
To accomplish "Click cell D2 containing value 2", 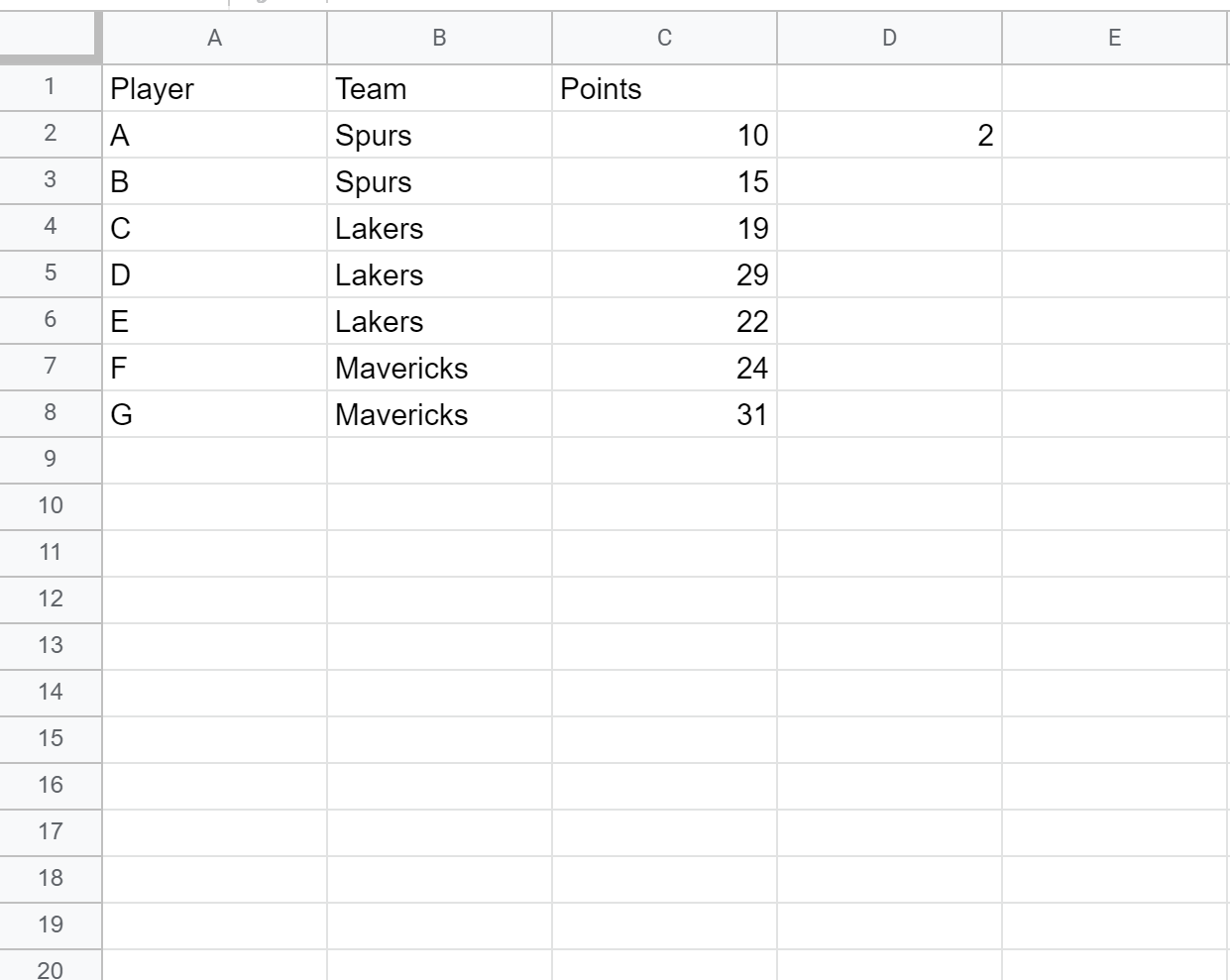I will (x=889, y=135).
